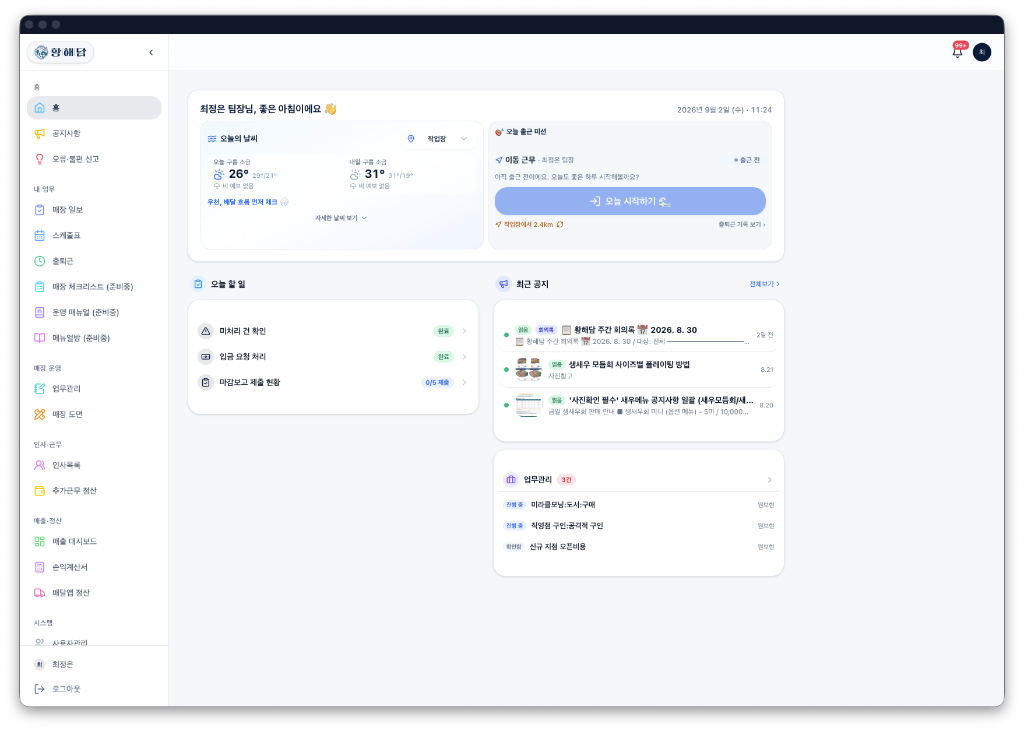Click the 최정은 profile entry in sidebar

[94, 664]
